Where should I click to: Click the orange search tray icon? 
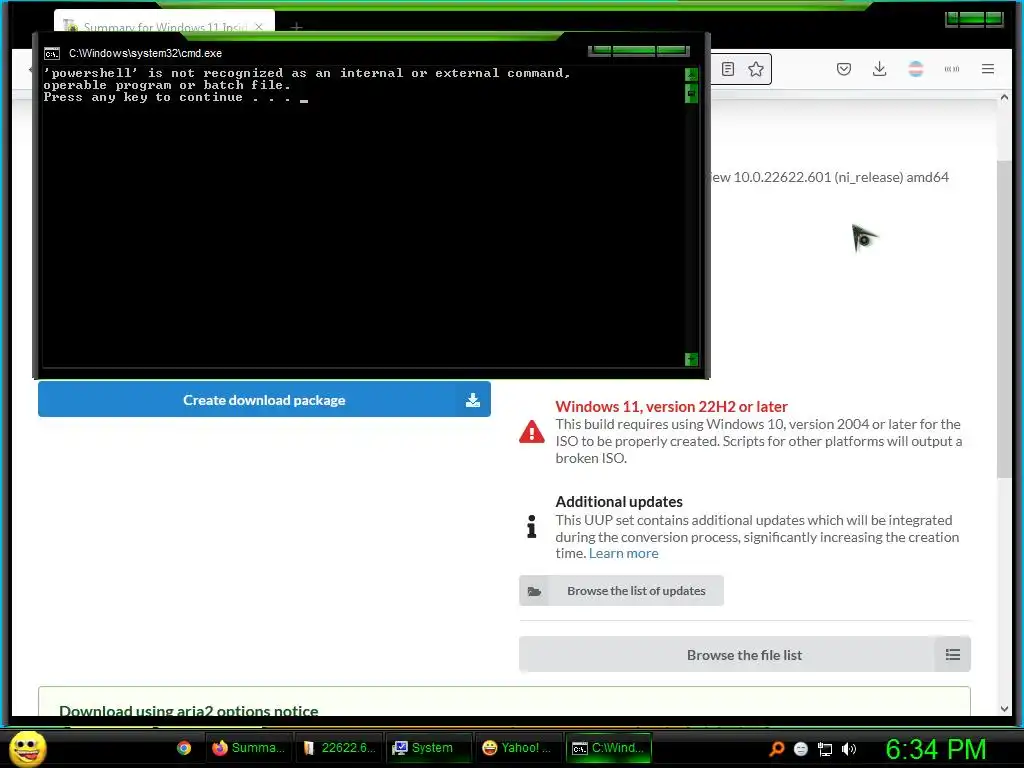[776, 748]
